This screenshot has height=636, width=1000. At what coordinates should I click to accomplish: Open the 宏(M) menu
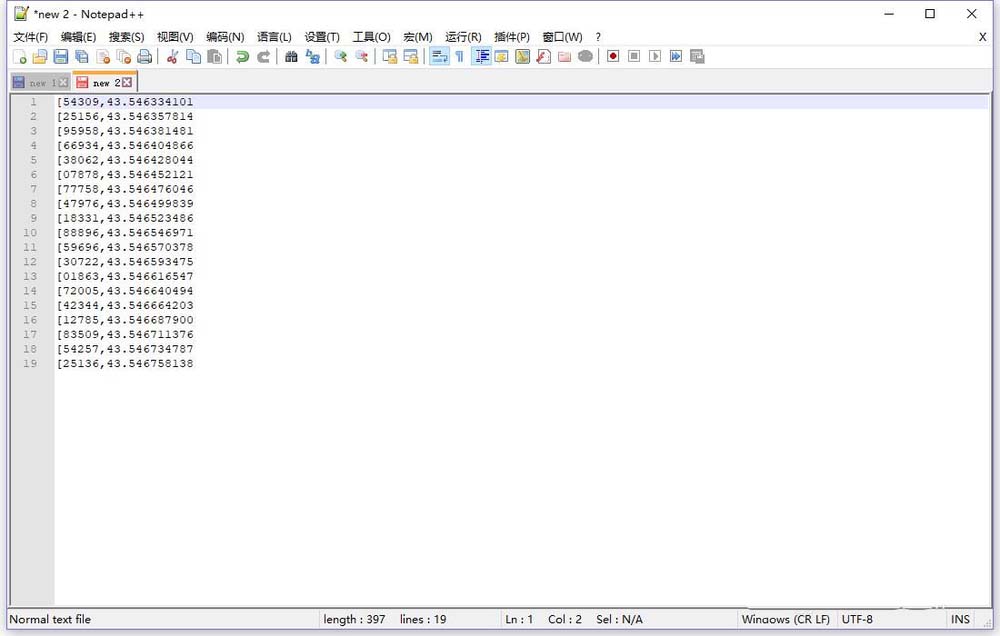418,37
